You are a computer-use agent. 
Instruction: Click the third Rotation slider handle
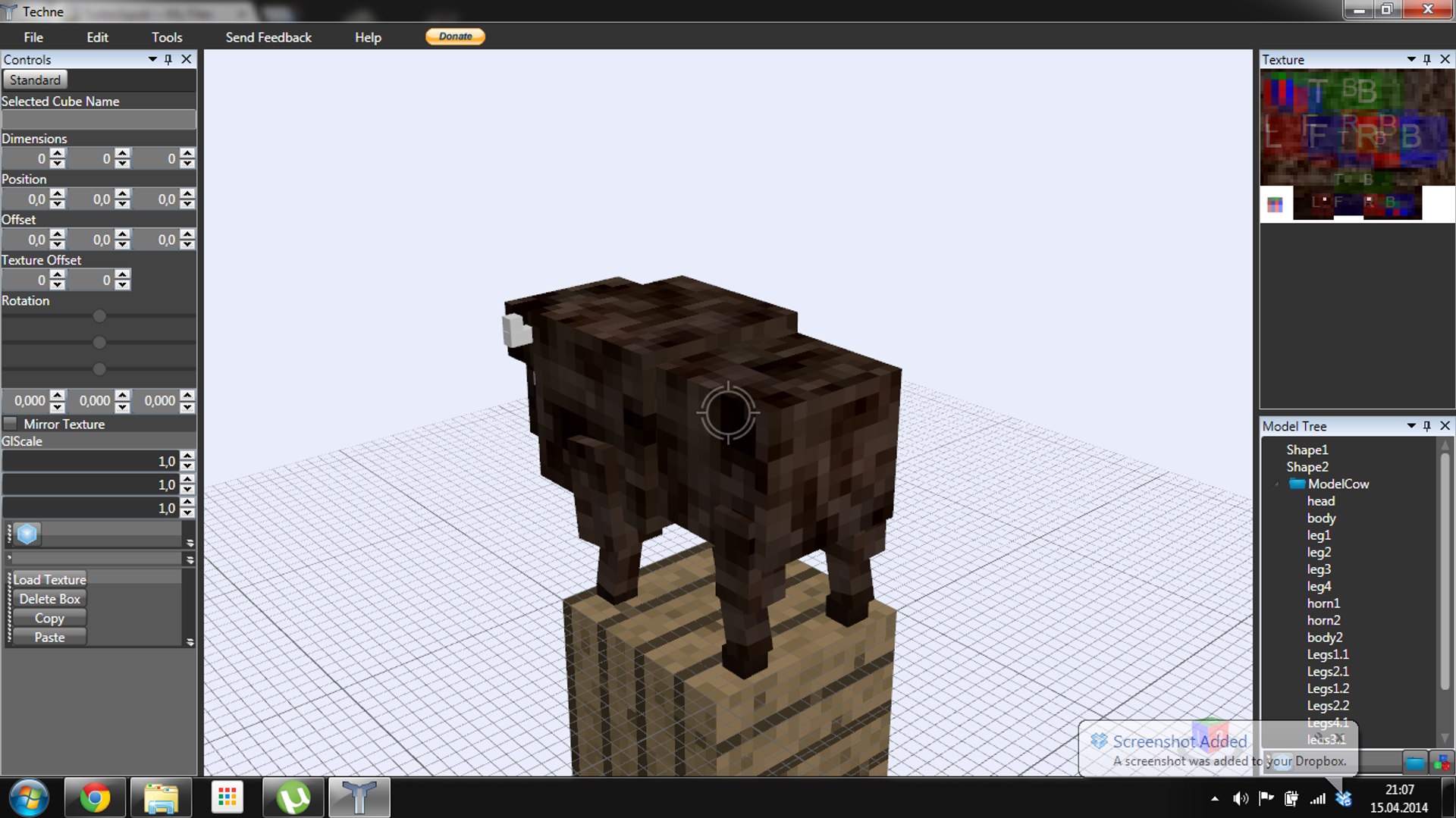pos(99,369)
